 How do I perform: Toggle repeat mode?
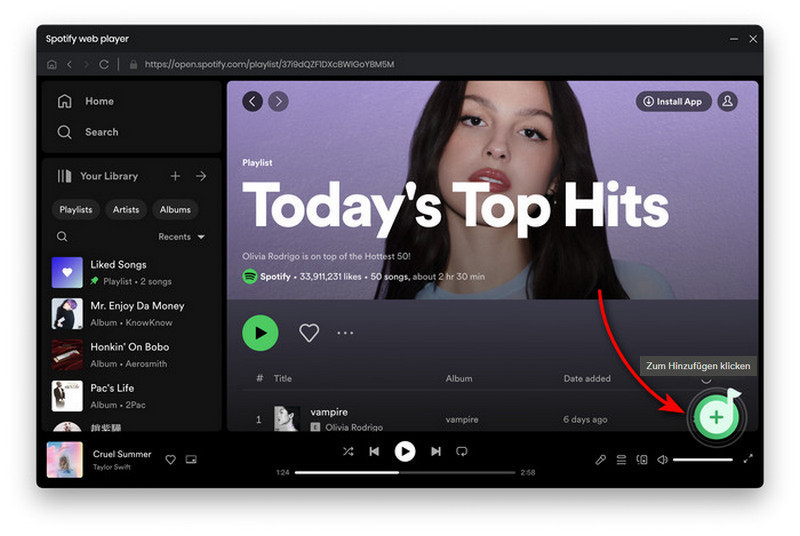[462, 451]
